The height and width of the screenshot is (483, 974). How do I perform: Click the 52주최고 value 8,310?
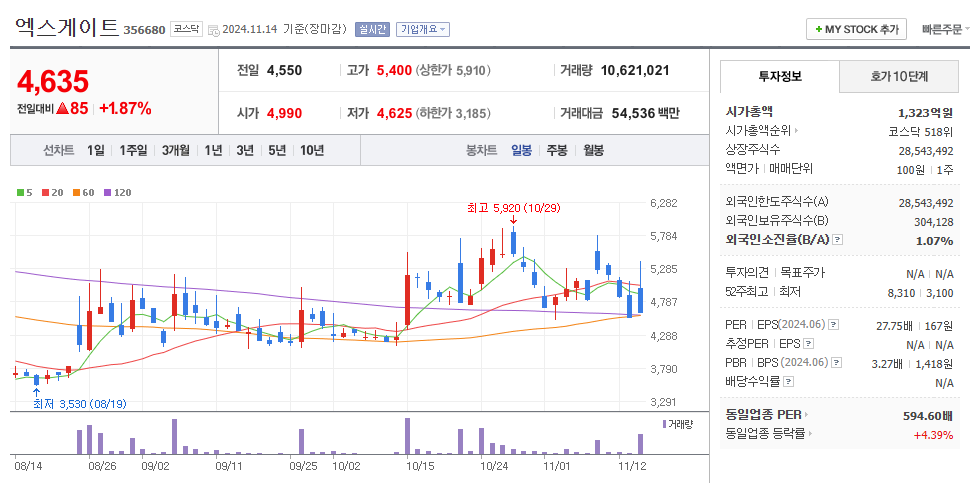click(901, 292)
